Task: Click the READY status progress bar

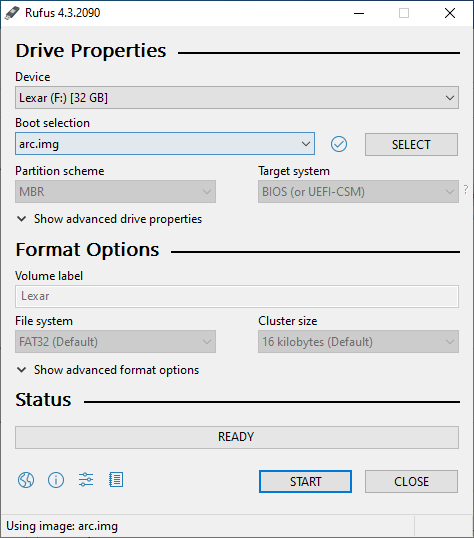Action: click(237, 437)
